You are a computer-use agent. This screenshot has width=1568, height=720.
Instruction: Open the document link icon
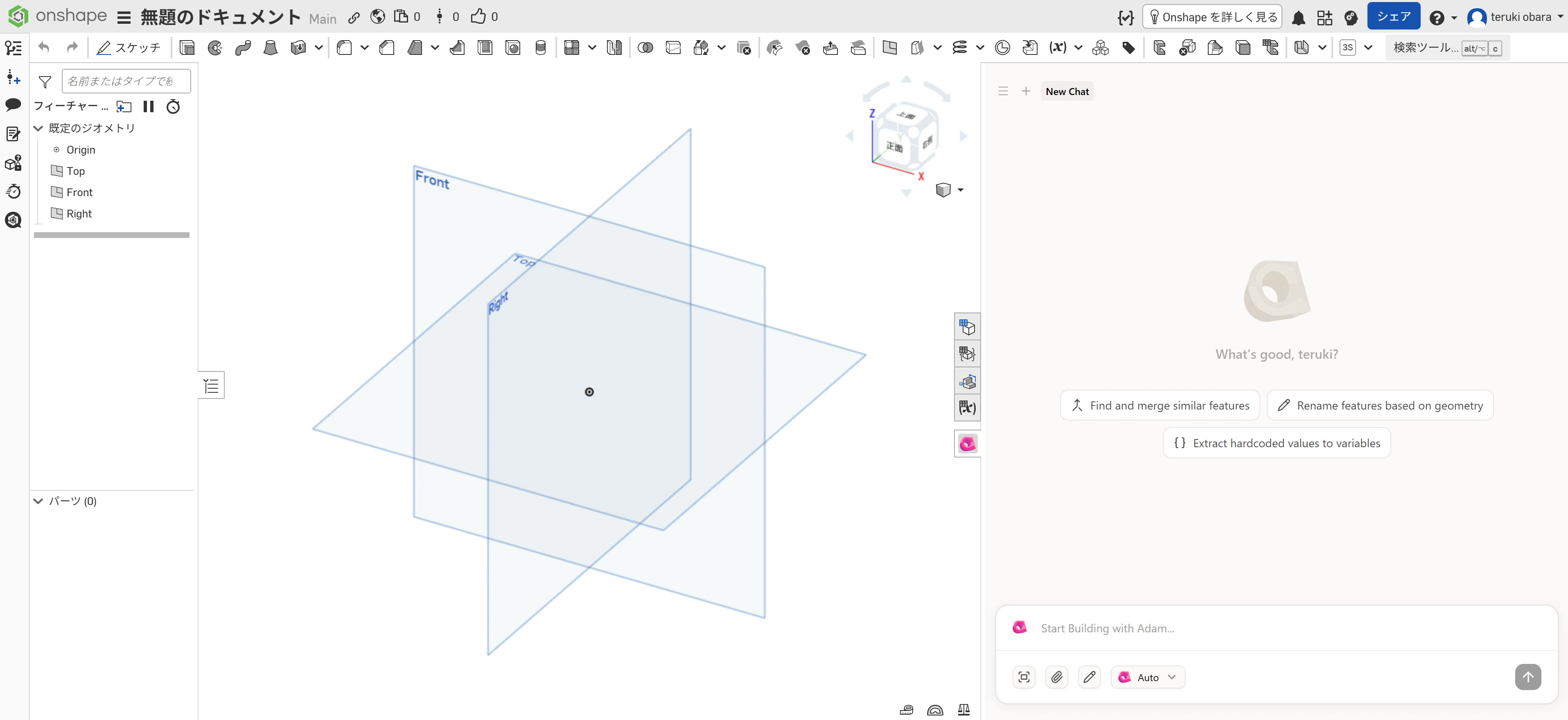click(x=354, y=18)
